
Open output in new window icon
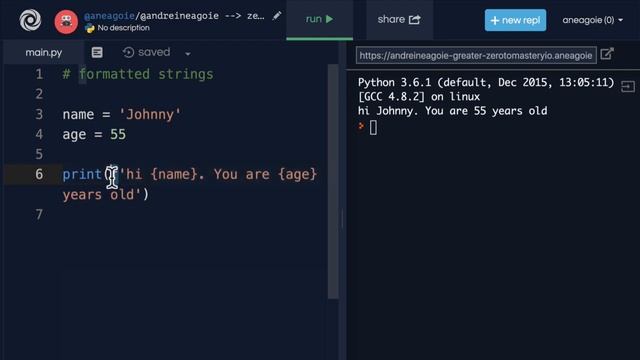[x=607, y=53]
